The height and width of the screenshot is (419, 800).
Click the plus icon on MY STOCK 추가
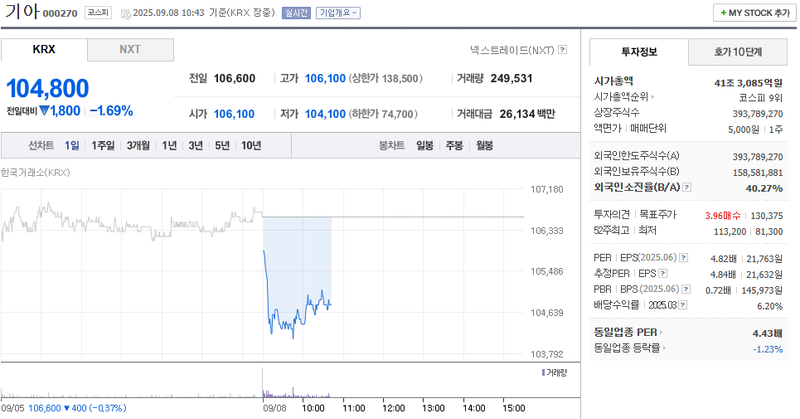pyautogui.click(x=723, y=13)
